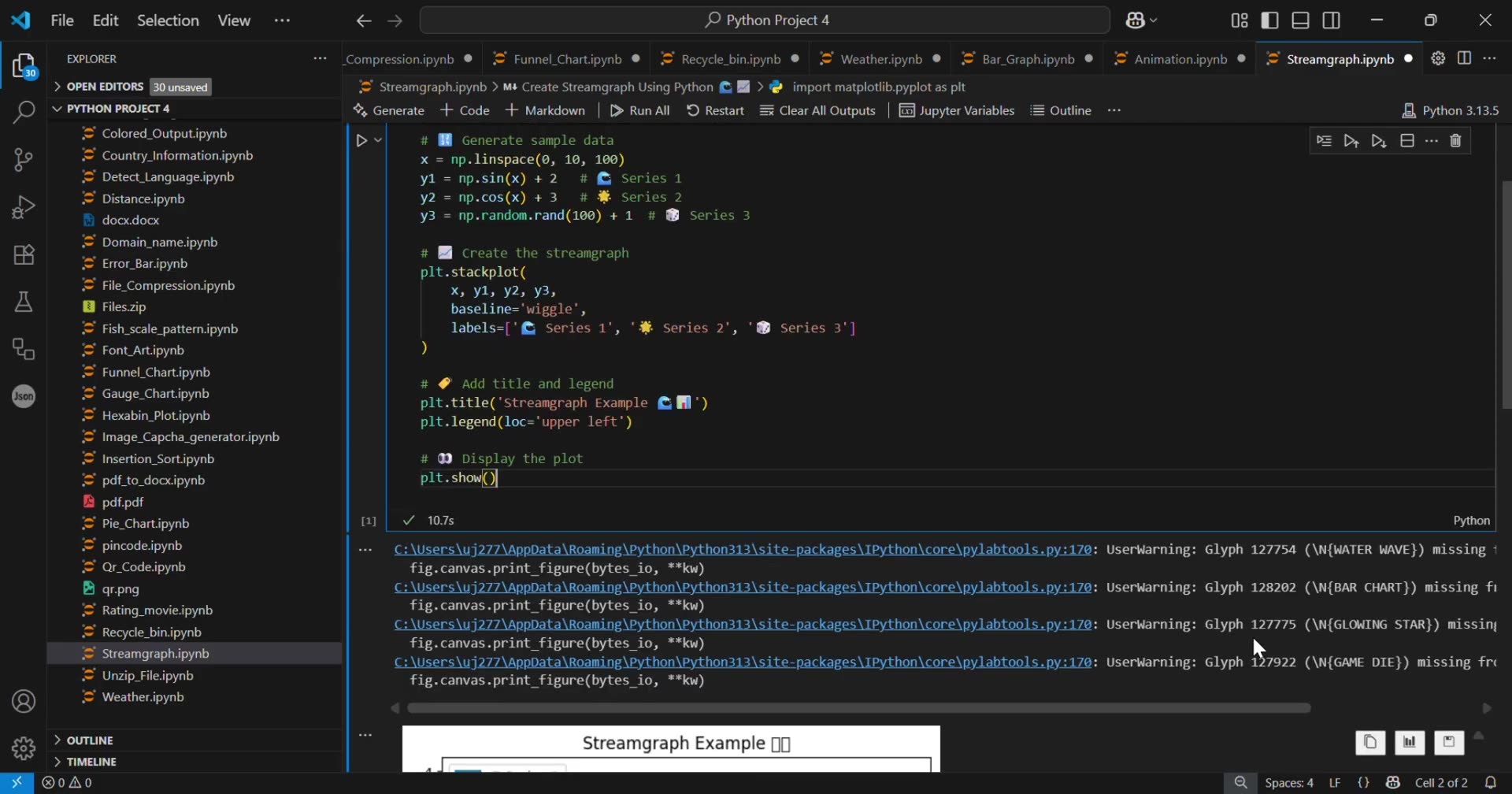Split editor right icon in tab bar
Image resolution: width=1512 pixels, height=794 pixels.
click(x=1464, y=58)
